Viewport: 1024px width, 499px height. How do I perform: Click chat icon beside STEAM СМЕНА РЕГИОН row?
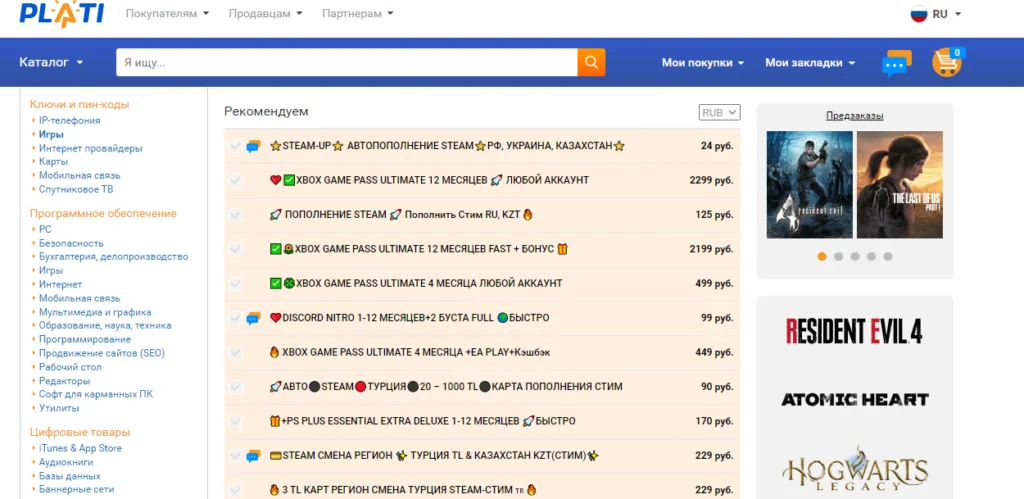(253, 456)
